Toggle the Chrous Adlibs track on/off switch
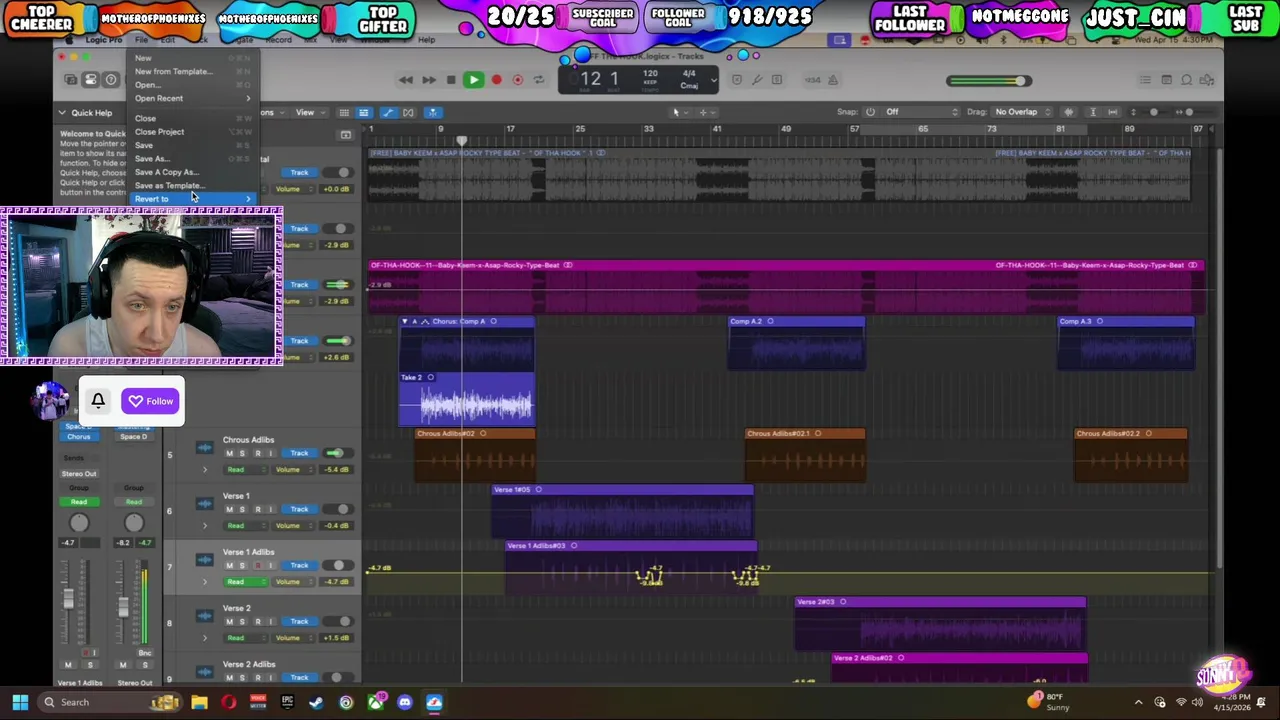This screenshot has width=1280, height=720. coord(337,453)
